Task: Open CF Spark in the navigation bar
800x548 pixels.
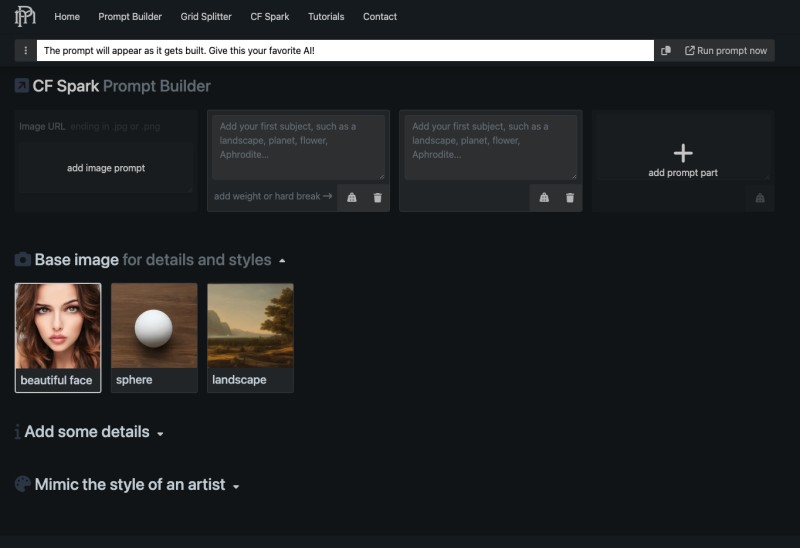Action: 270,16
